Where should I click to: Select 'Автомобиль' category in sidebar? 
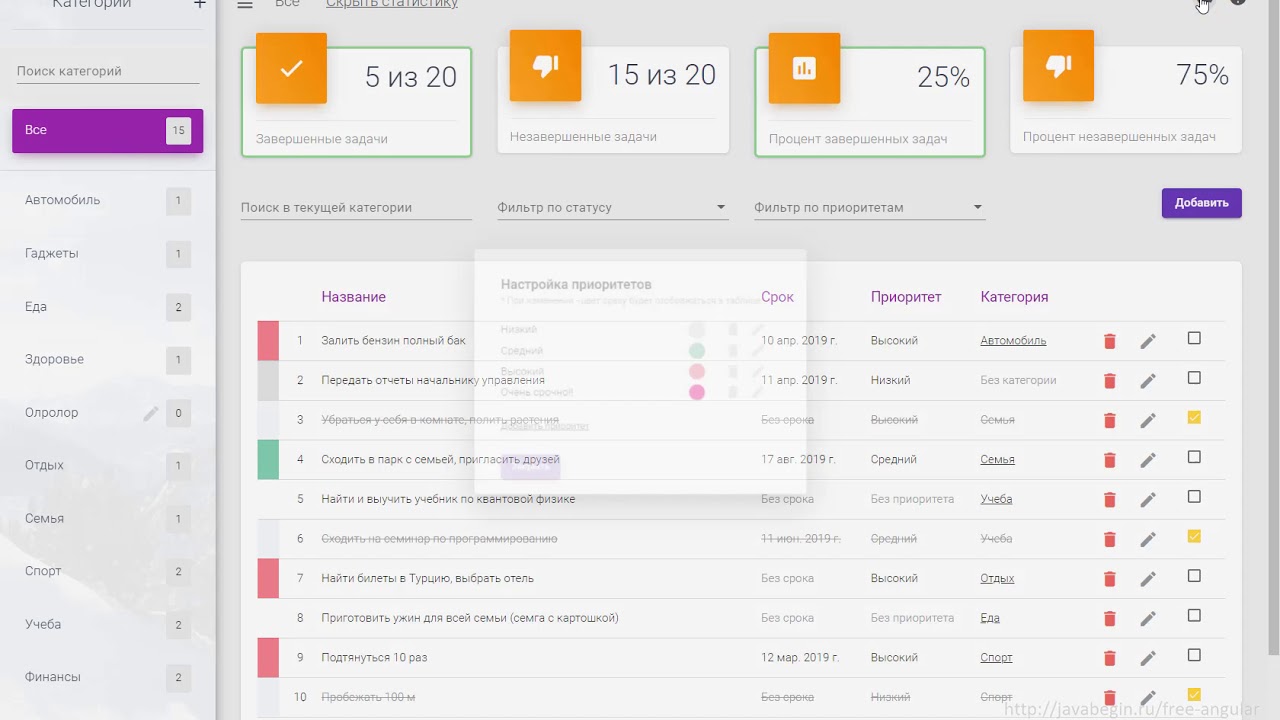[x=108, y=200]
